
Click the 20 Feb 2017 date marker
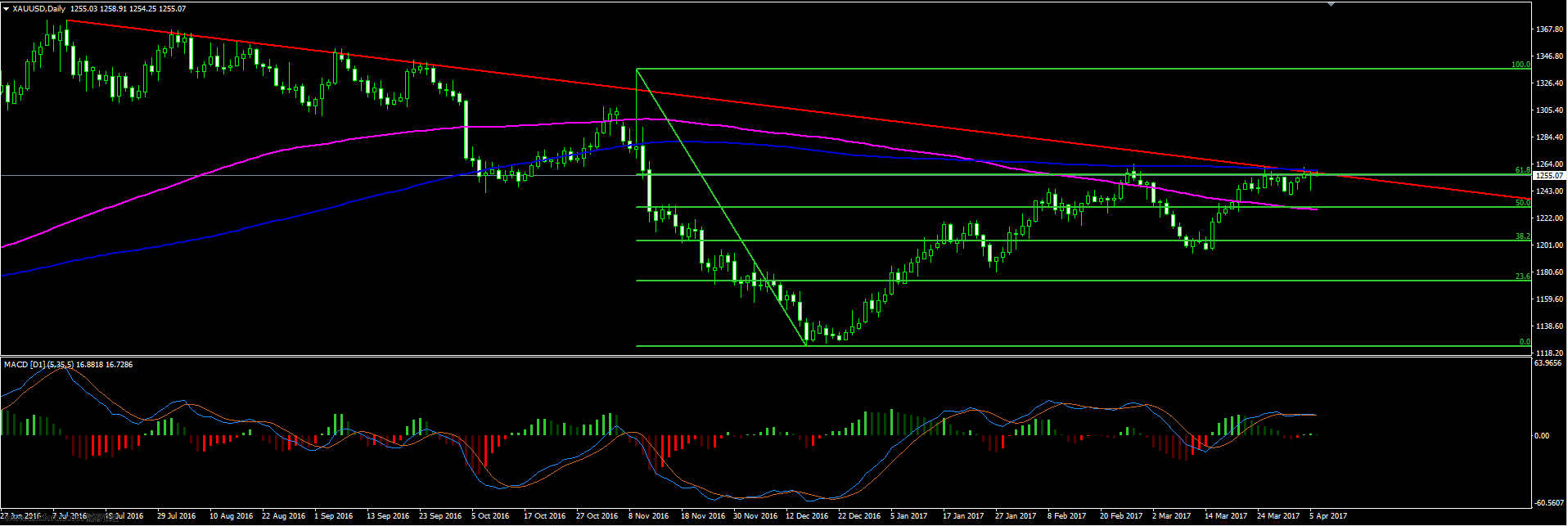tap(1121, 516)
